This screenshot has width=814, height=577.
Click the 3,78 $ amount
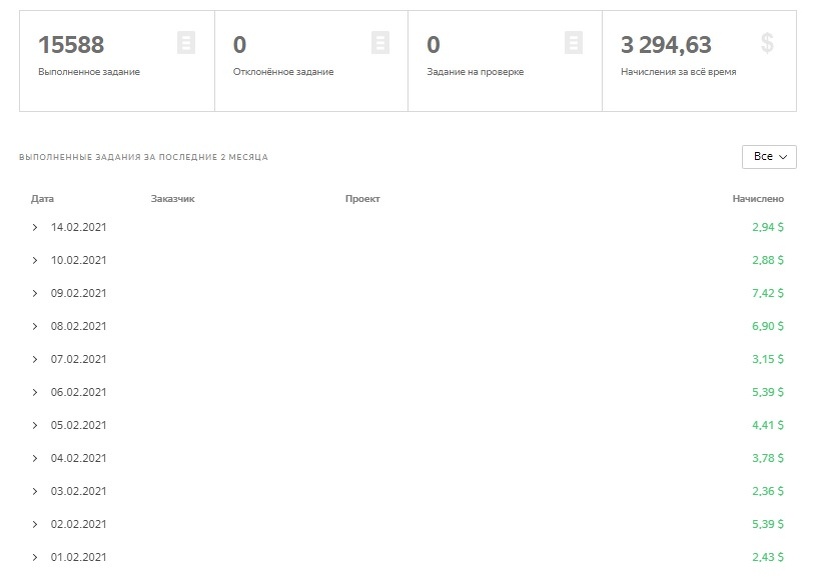tap(768, 458)
